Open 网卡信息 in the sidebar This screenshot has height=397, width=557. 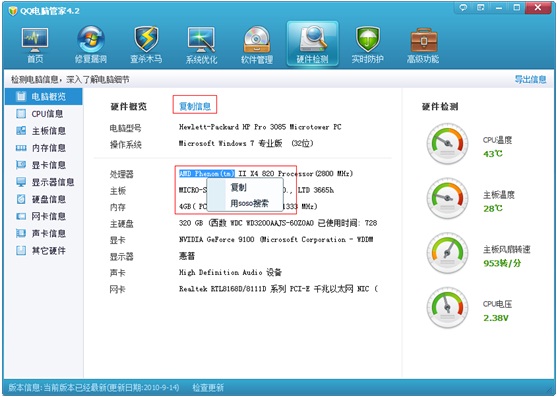[x=44, y=216]
